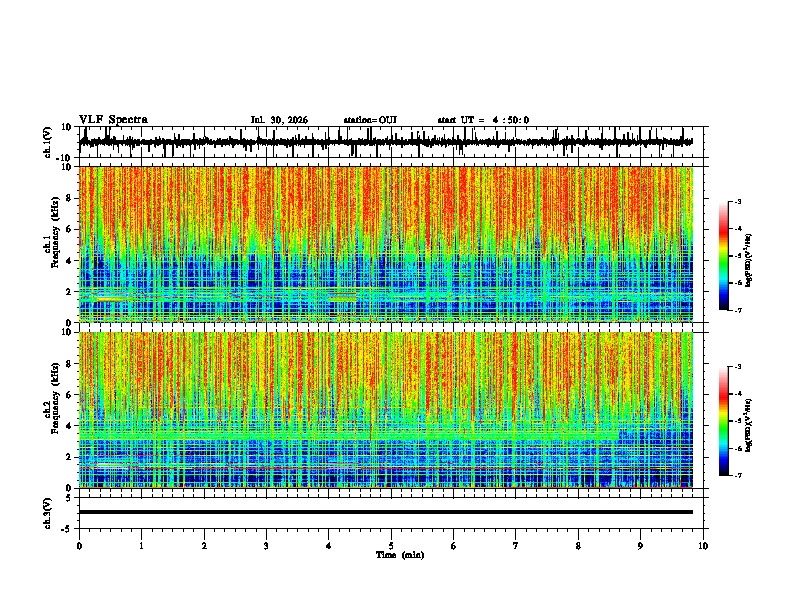This screenshot has height=612, width=792.
Task: Click the ch.2 spectrogram color scale bar
Action: click(723, 421)
